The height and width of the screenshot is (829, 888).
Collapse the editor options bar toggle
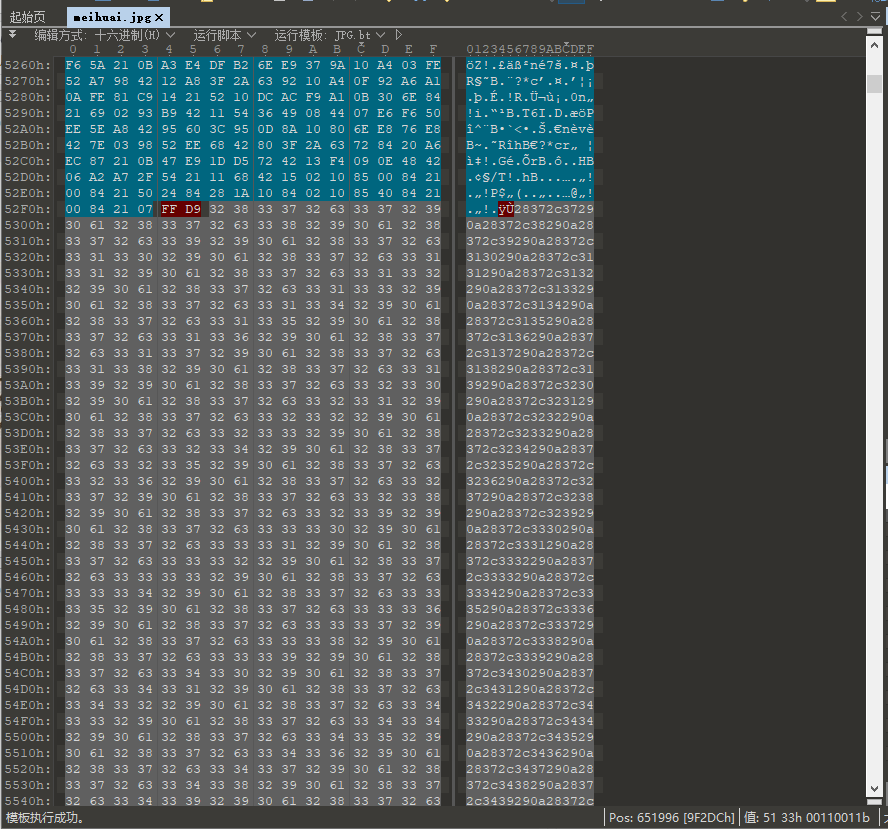12,35
